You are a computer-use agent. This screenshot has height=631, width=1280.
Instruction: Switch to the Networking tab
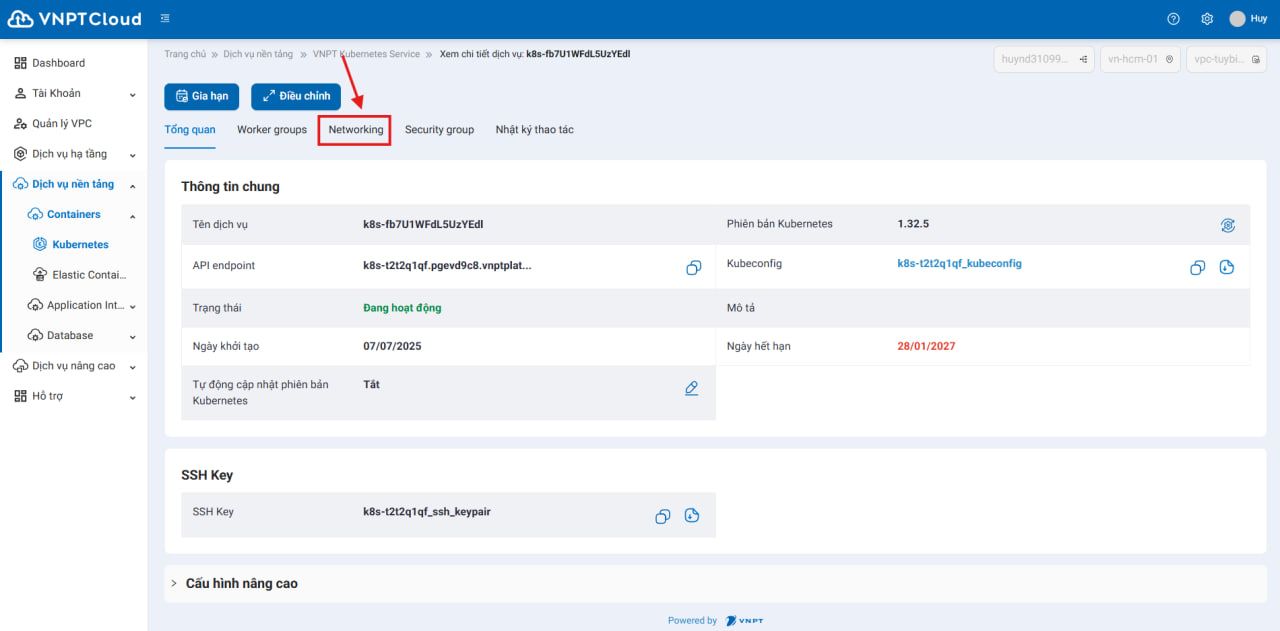click(355, 130)
